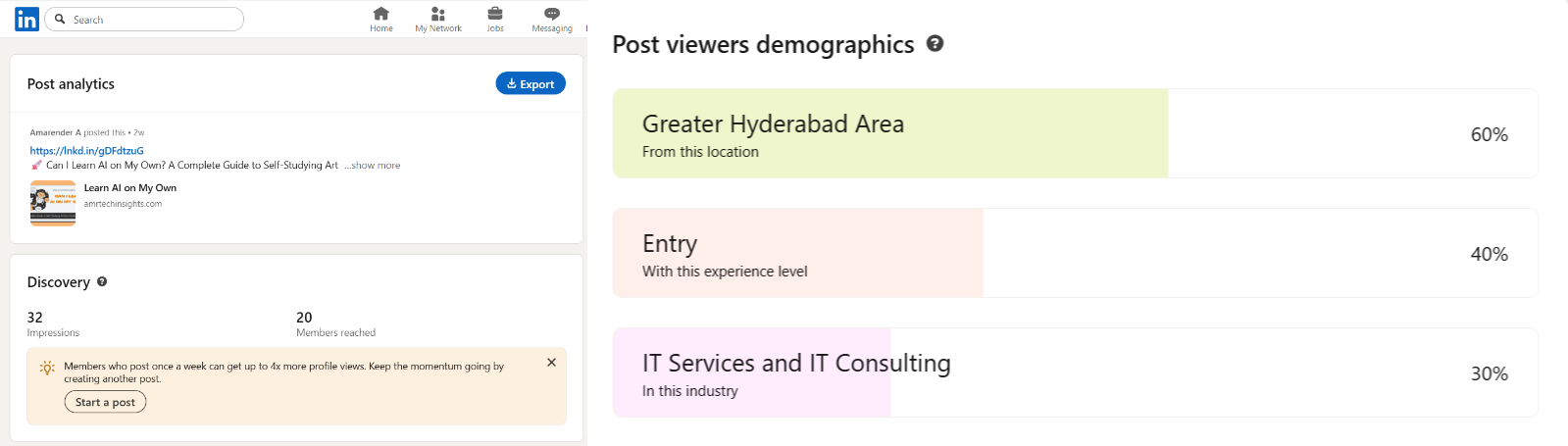
Task: Go to My Network
Action: (438, 14)
